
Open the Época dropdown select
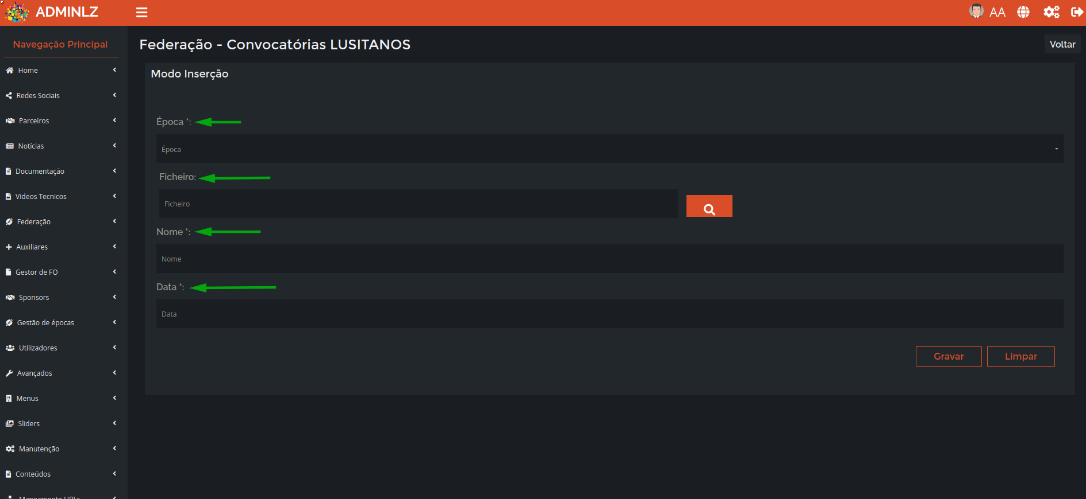pos(609,148)
